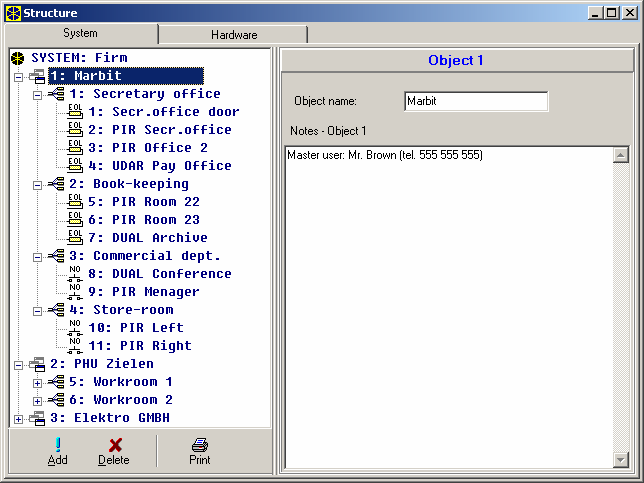Select 8: DUAL Conference label
The width and height of the screenshot is (644, 483).
click(160, 274)
